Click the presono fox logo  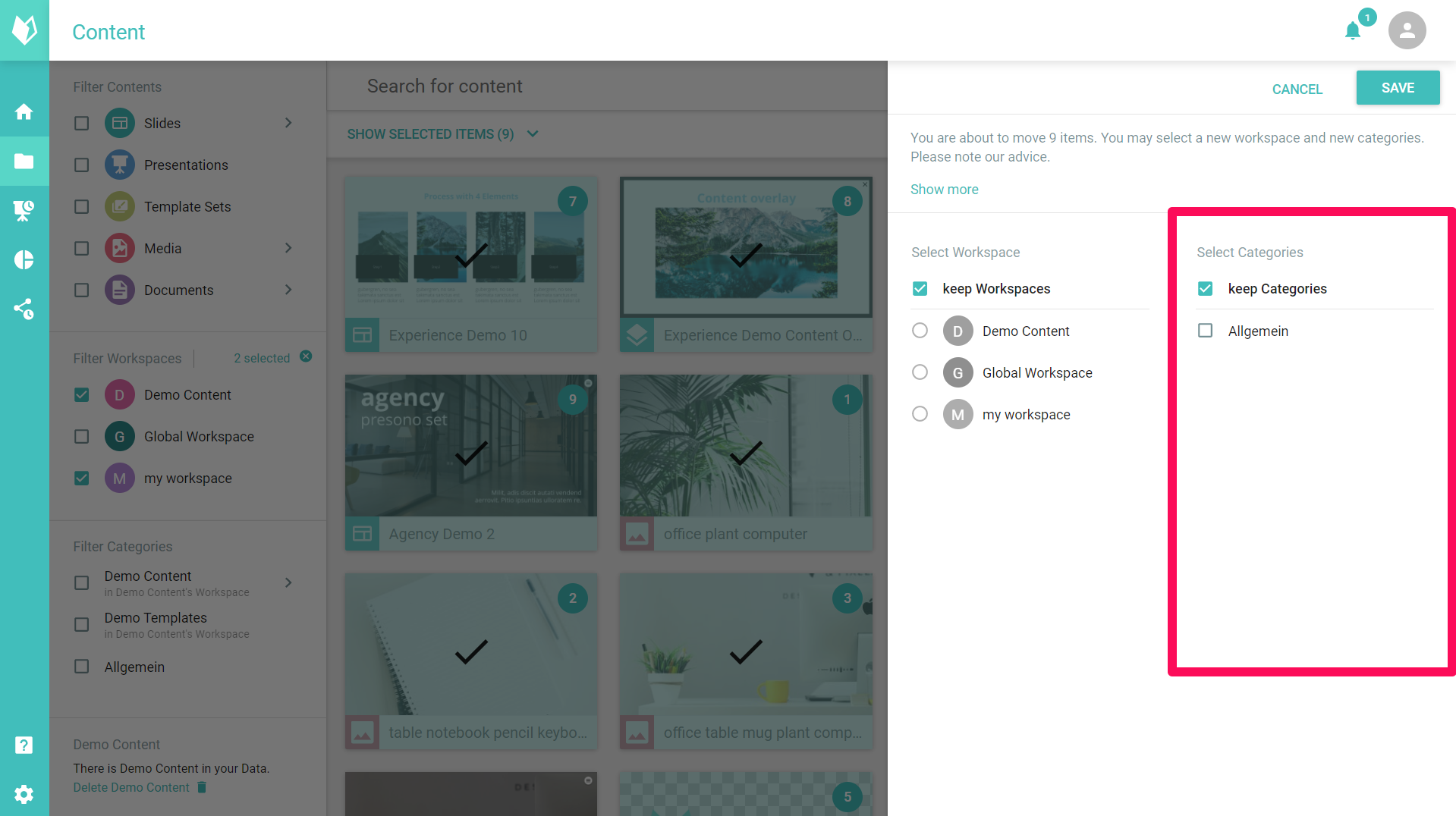24,30
